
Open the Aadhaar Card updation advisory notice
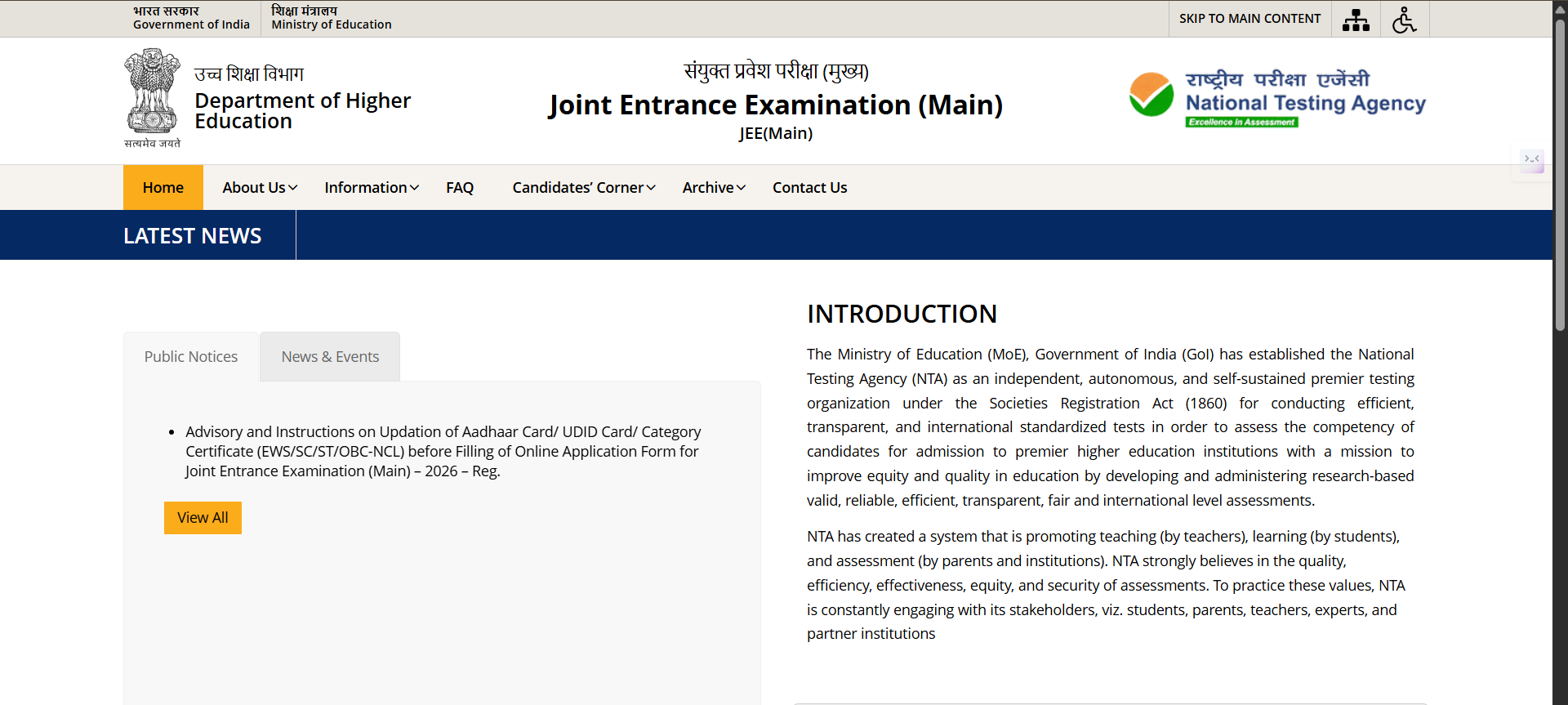tap(443, 451)
